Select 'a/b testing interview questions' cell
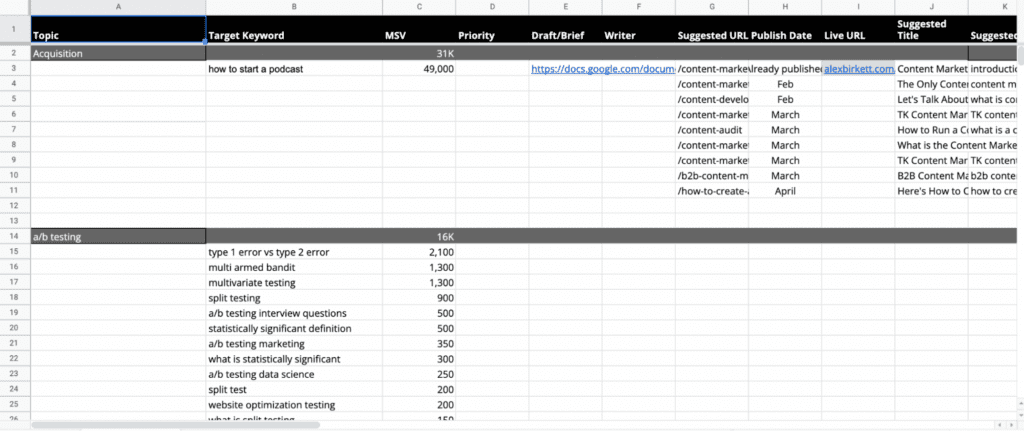Screen dimensions: 1024x431 click(294, 313)
